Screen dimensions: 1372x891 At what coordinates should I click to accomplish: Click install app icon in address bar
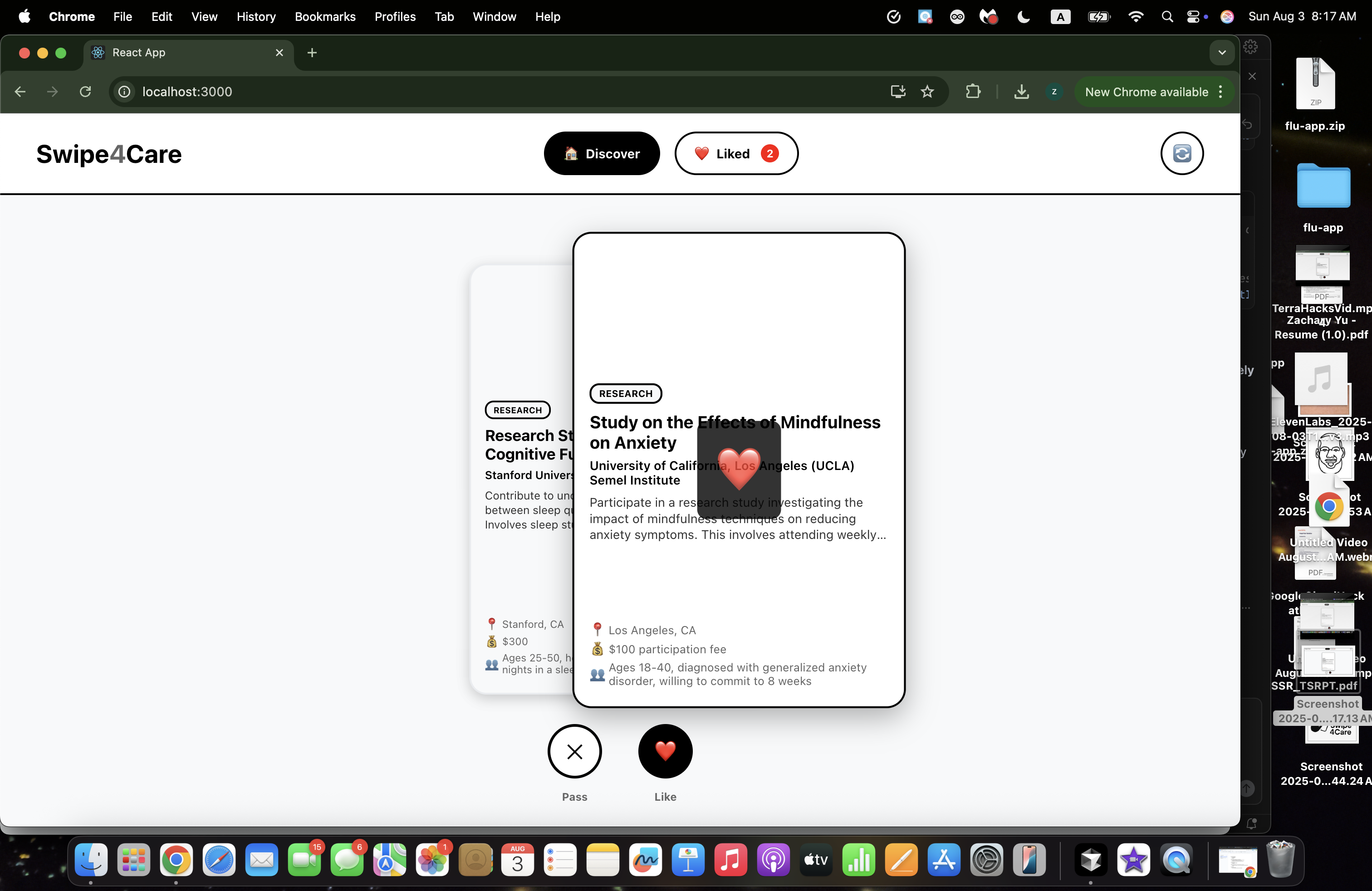click(897, 92)
